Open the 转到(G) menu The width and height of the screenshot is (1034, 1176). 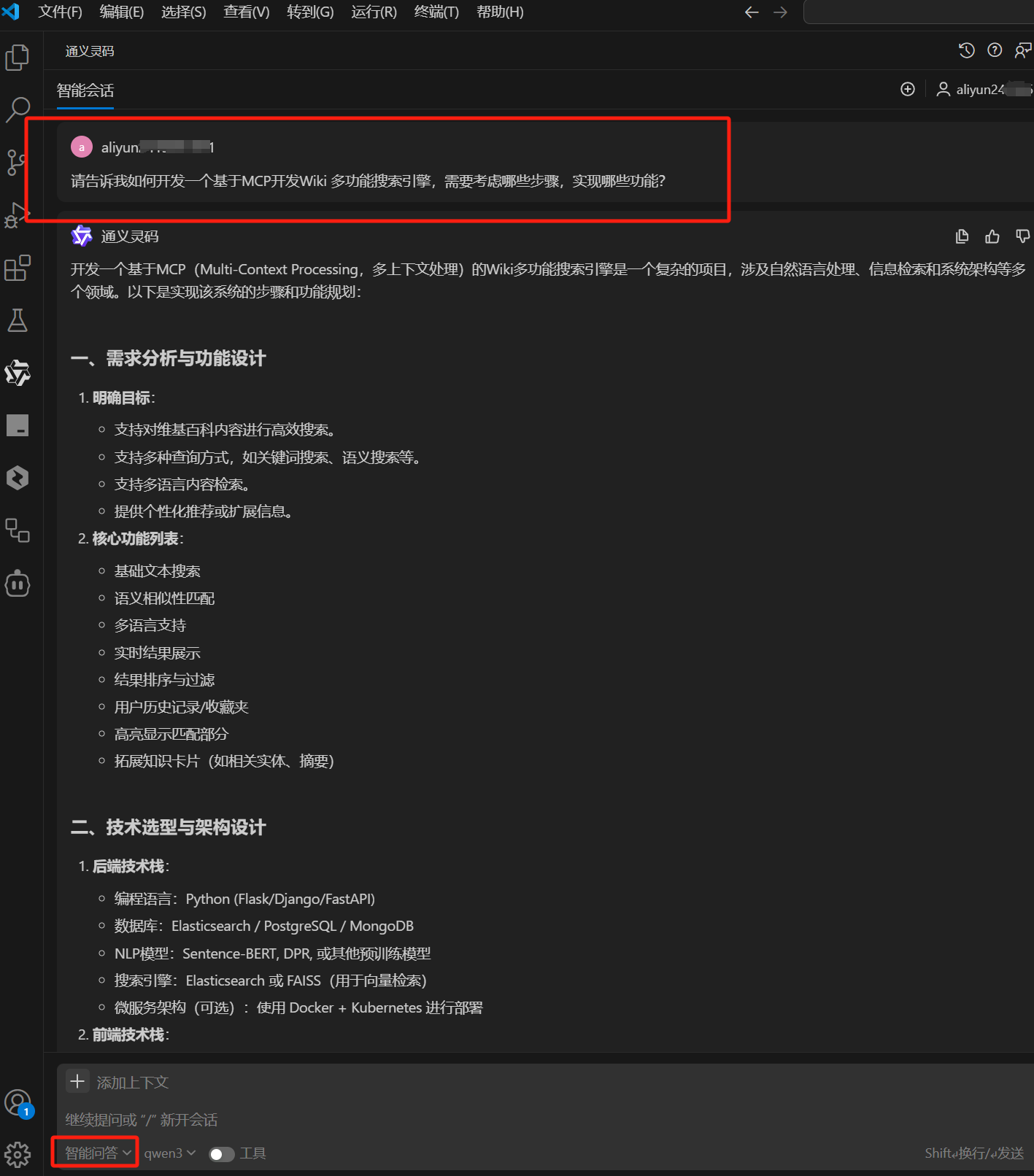310,12
